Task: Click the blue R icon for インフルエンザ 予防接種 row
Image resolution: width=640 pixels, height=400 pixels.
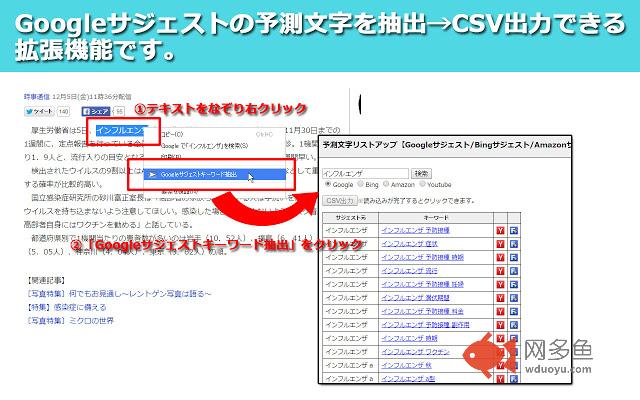Action: [x=513, y=231]
